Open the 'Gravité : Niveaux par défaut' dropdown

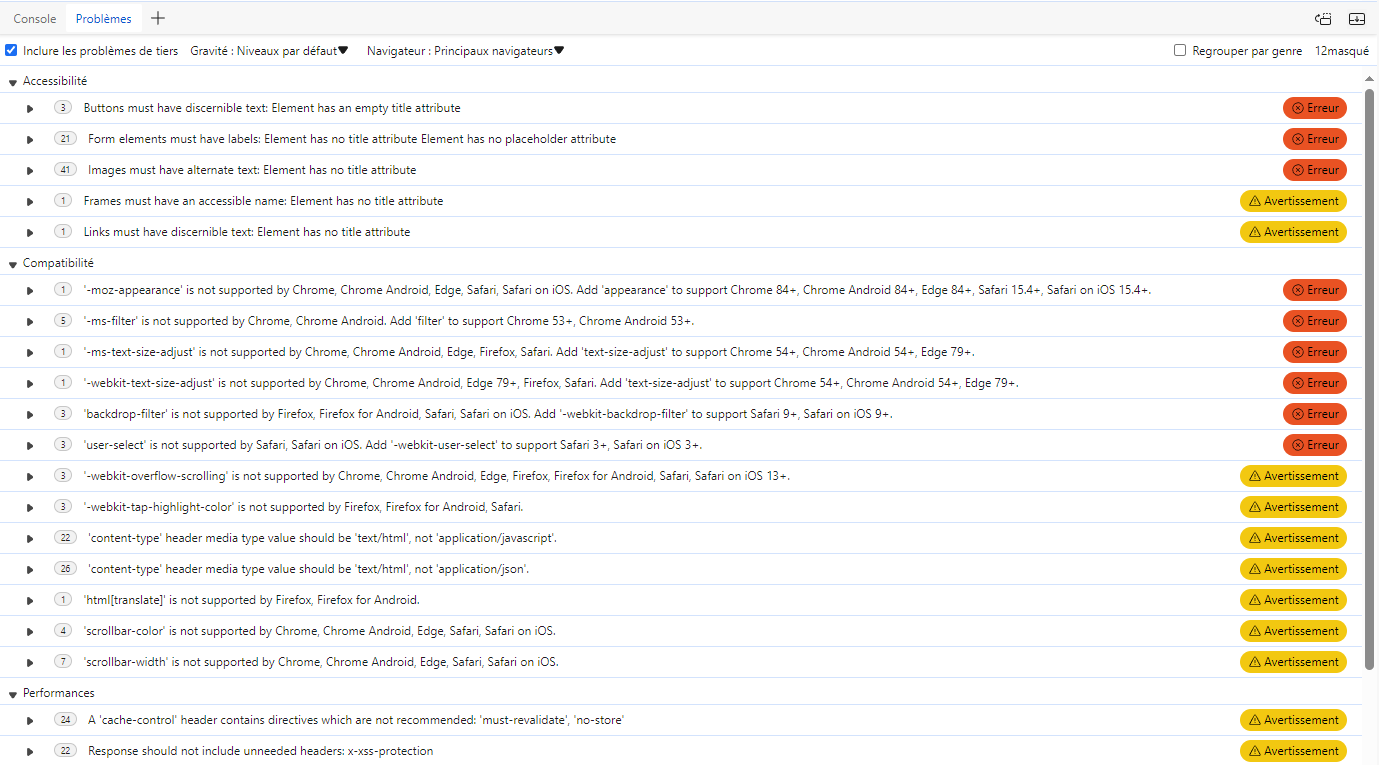point(269,51)
